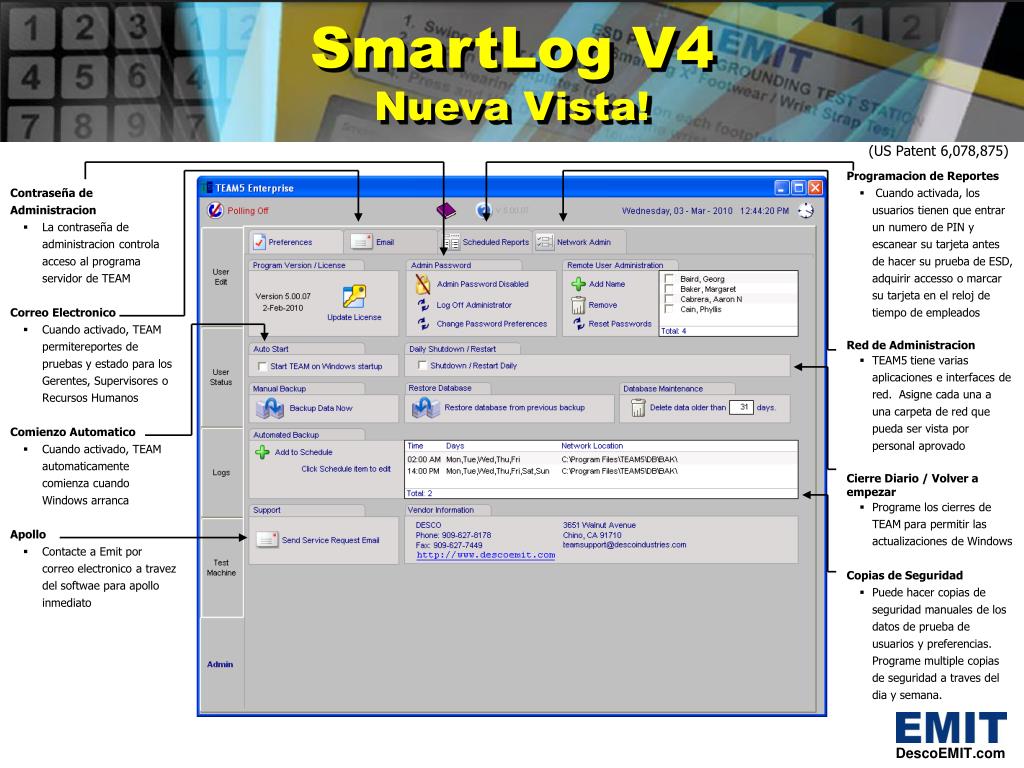Click the TEAM5 Enterprise title bar icon
The width and height of the screenshot is (1024, 768).
[x=208, y=187]
